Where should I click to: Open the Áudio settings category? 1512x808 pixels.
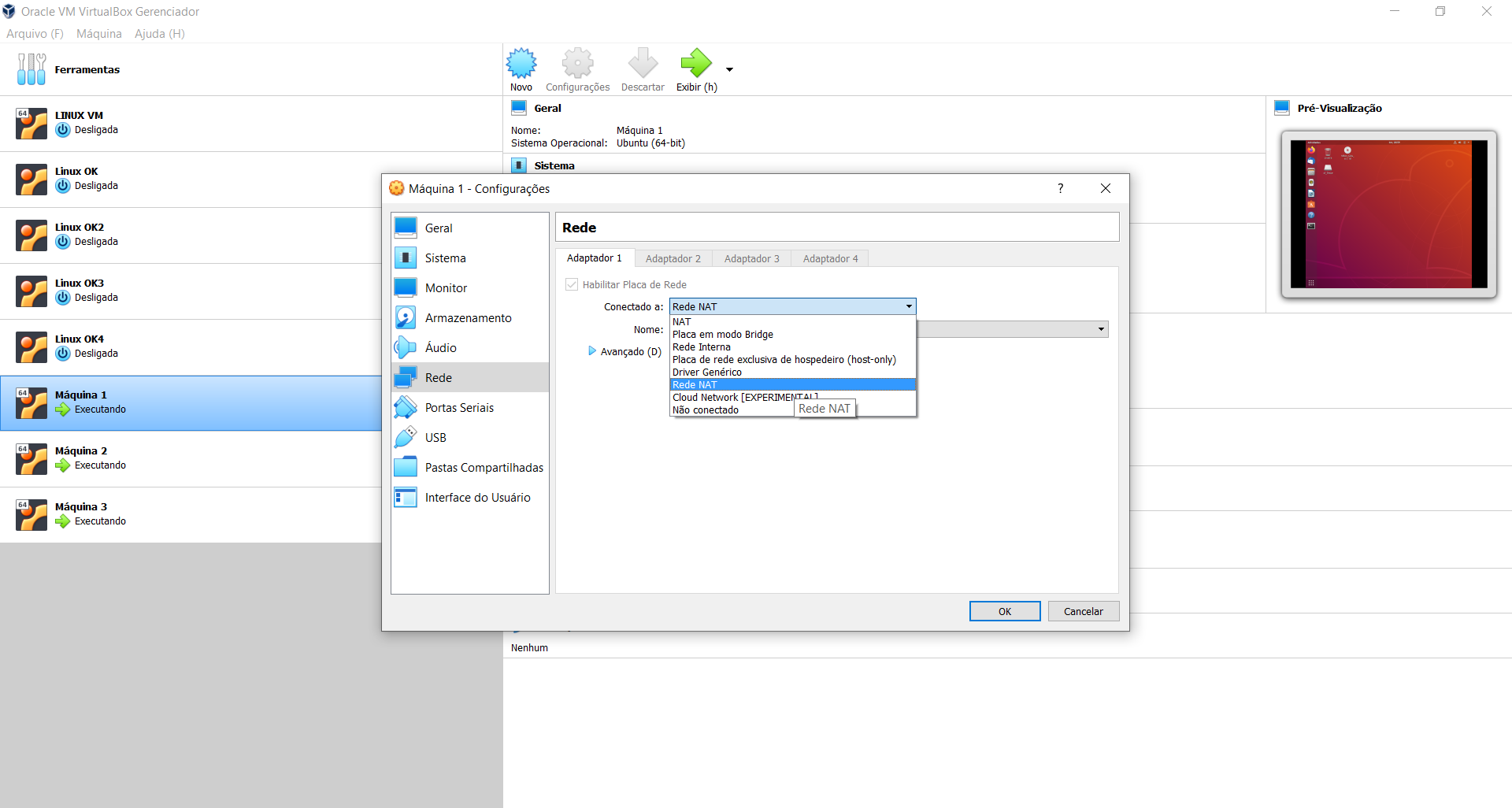pyautogui.click(x=470, y=347)
